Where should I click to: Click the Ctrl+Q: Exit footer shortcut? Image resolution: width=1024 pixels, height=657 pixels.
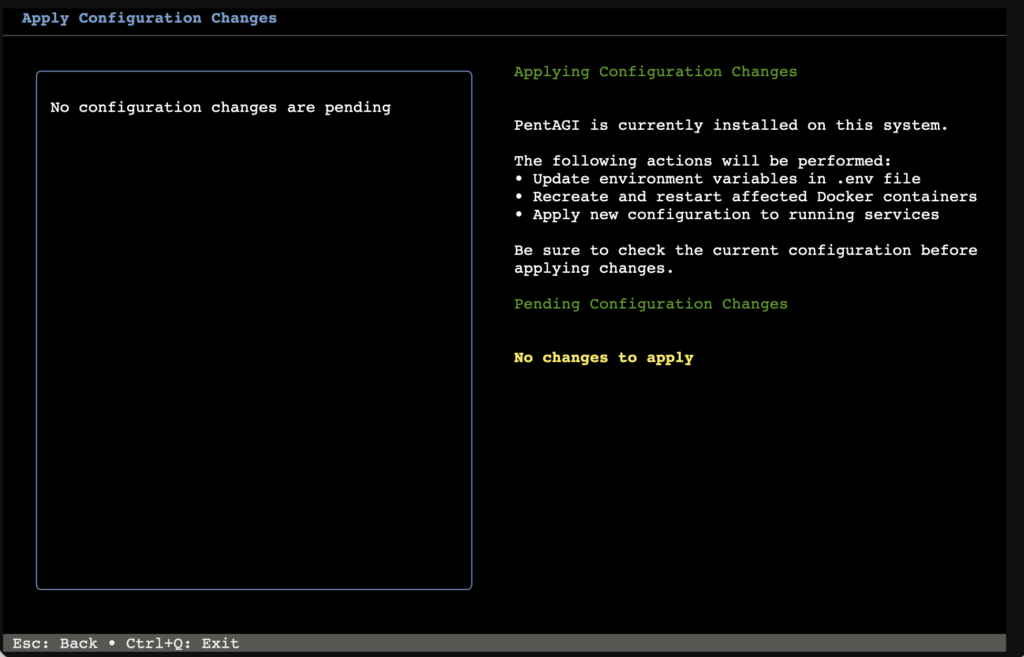pyautogui.click(x=182, y=643)
